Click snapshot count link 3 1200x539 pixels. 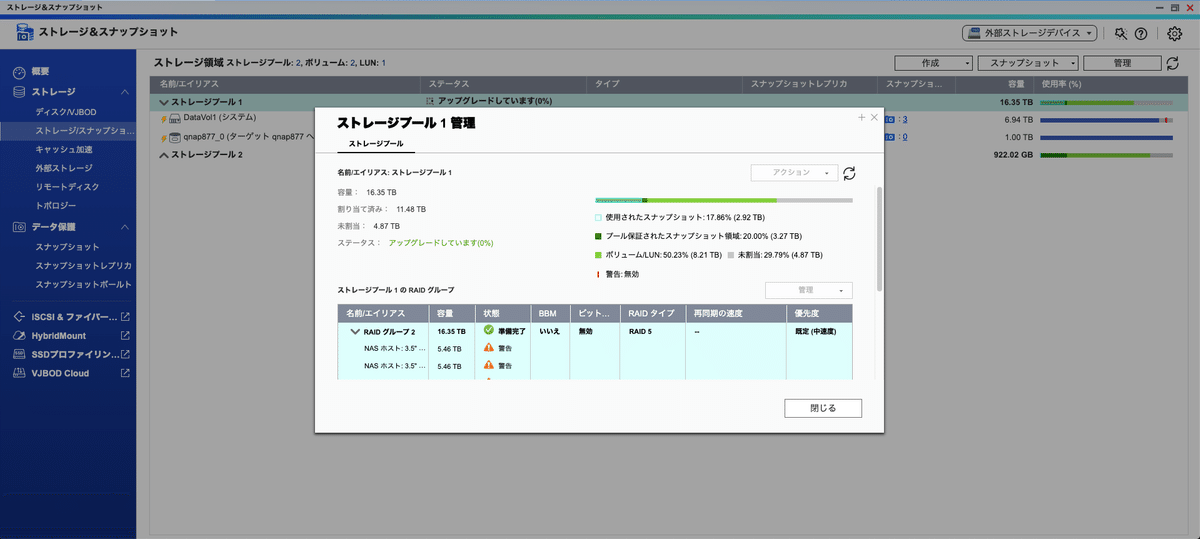tap(905, 119)
